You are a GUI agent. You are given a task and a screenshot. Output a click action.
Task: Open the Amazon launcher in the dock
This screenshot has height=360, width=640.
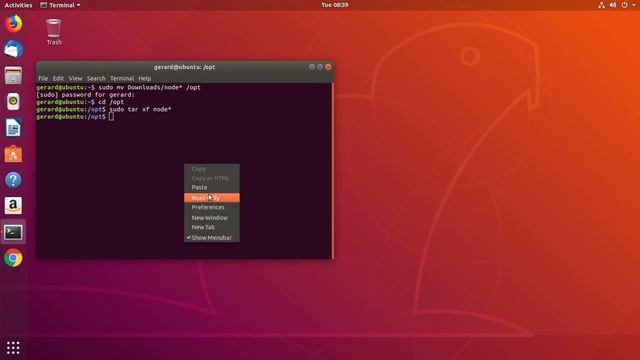13,206
